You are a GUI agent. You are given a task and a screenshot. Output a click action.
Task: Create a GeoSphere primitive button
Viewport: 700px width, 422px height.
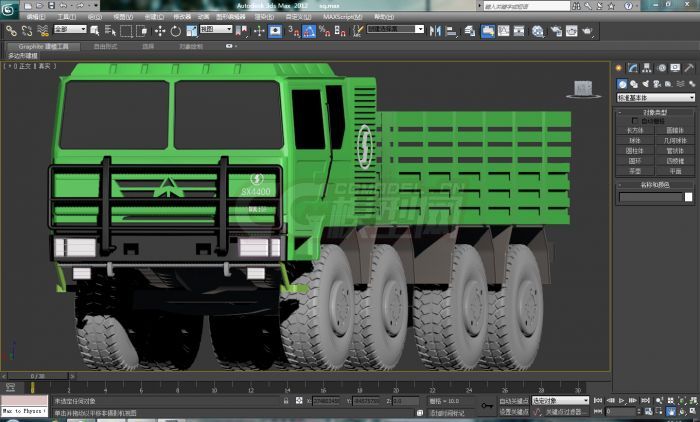coord(675,141)
